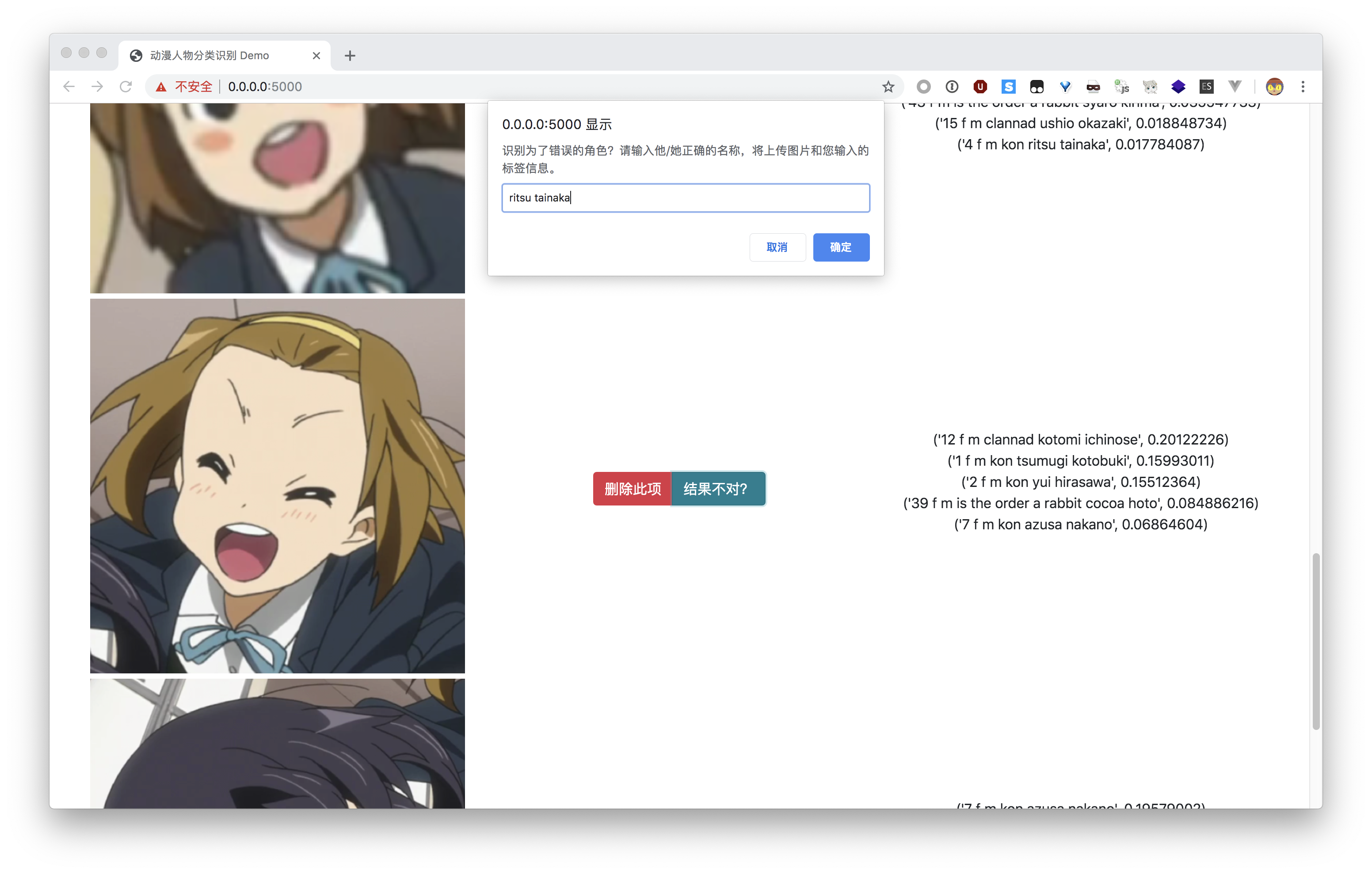Open the blue S extension icon
Viewport: 1372px width, 874px height.
click(x=1009, y=87)
